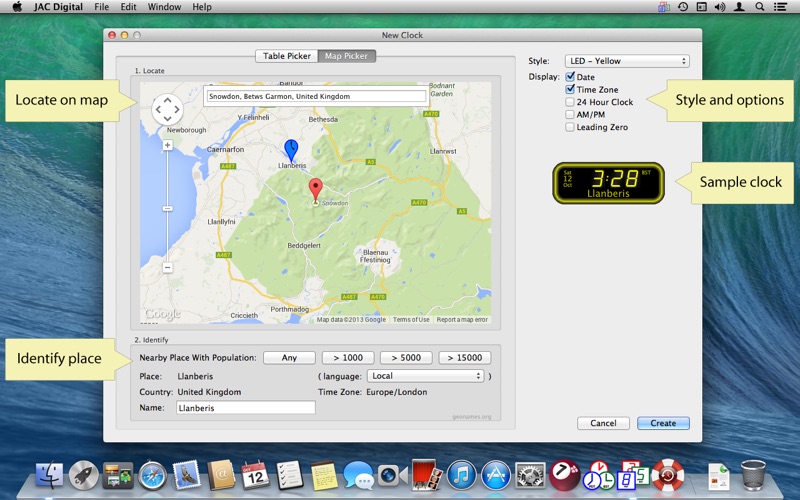This screenshot has width=800, height=500.
Task: Click the Name field containing Llanberis
Action: 246,408
